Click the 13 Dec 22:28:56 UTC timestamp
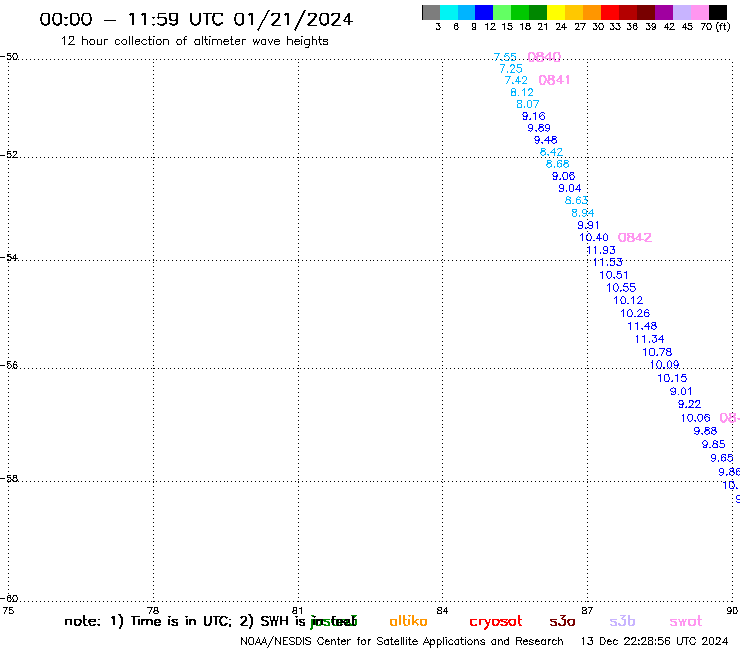Viewport: 740px width, 650px height. pos(654,642)
